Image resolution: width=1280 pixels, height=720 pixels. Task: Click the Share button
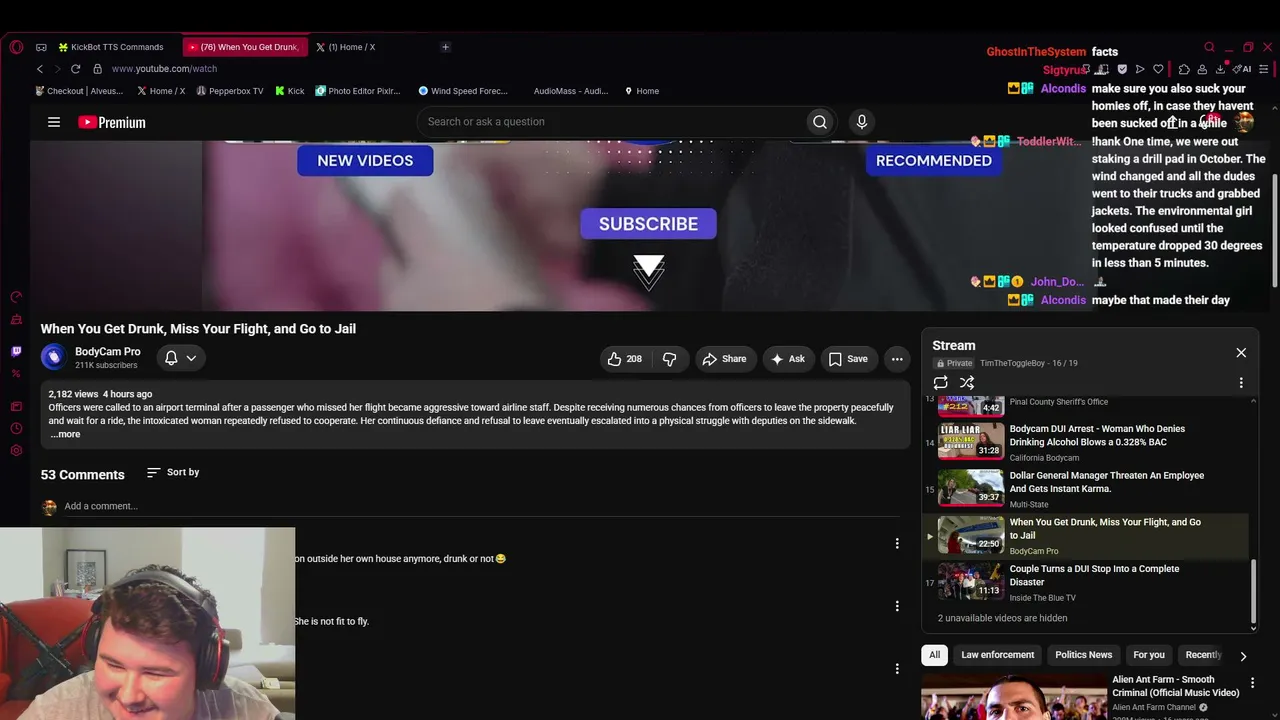[724, 359]
